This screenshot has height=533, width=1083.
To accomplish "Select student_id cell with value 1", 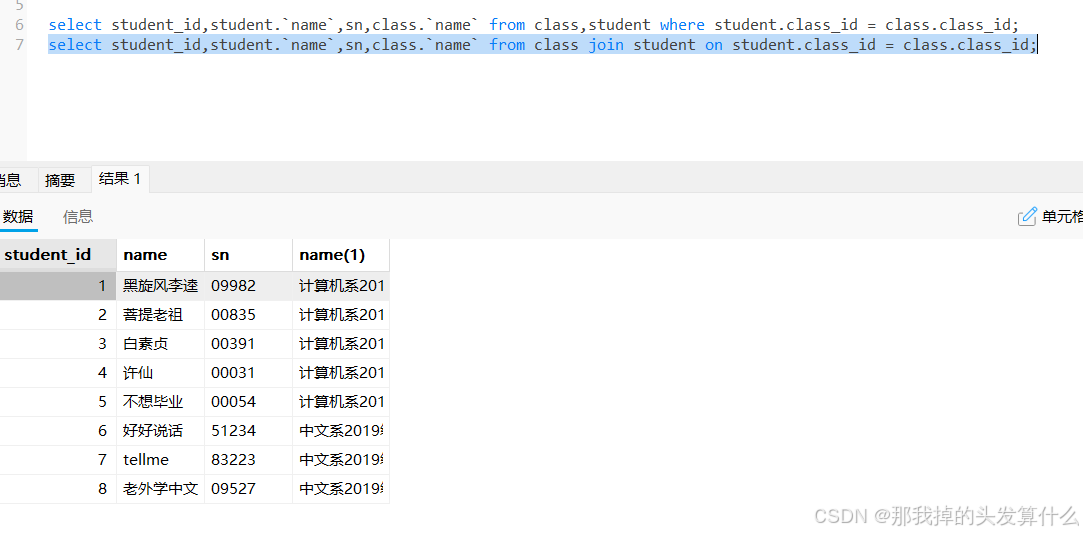I will point(58,286).
